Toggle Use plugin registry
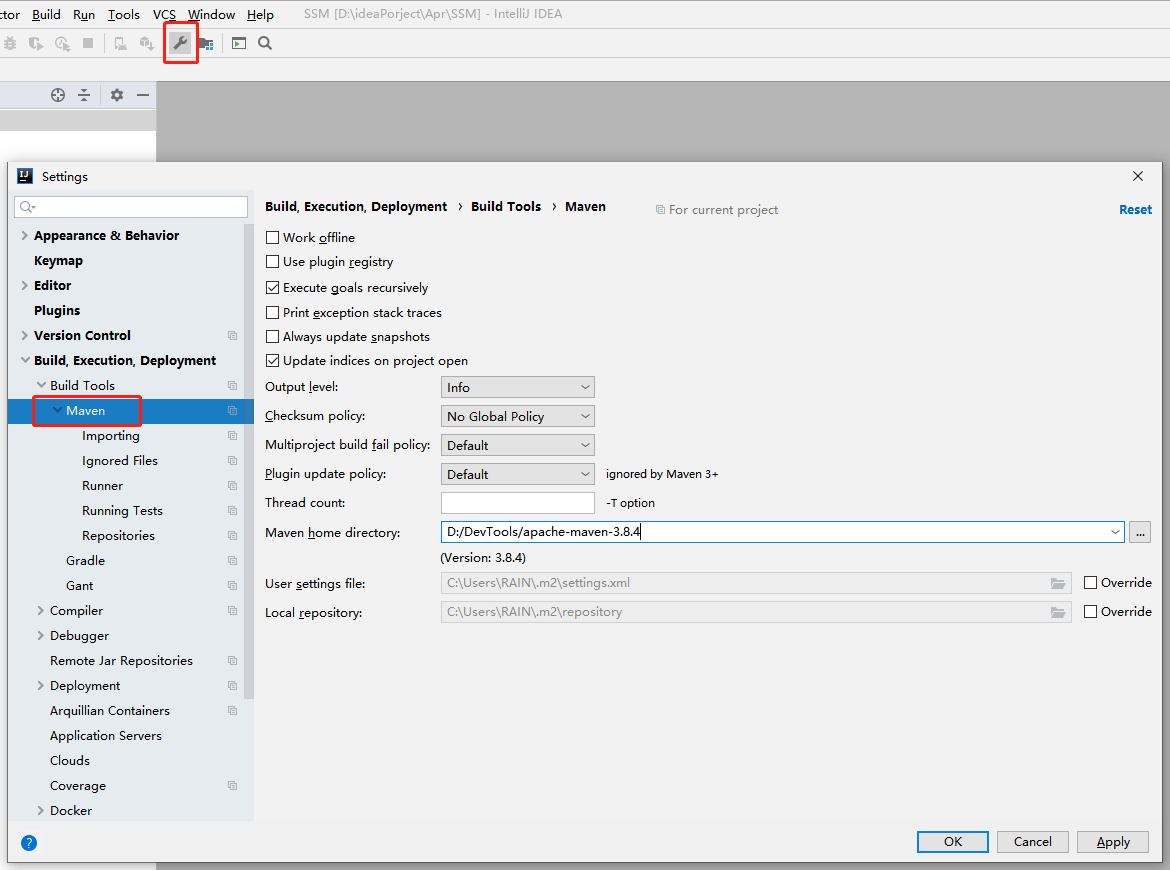The height and width of the screenshot is (870, 1170). [272, 262]
